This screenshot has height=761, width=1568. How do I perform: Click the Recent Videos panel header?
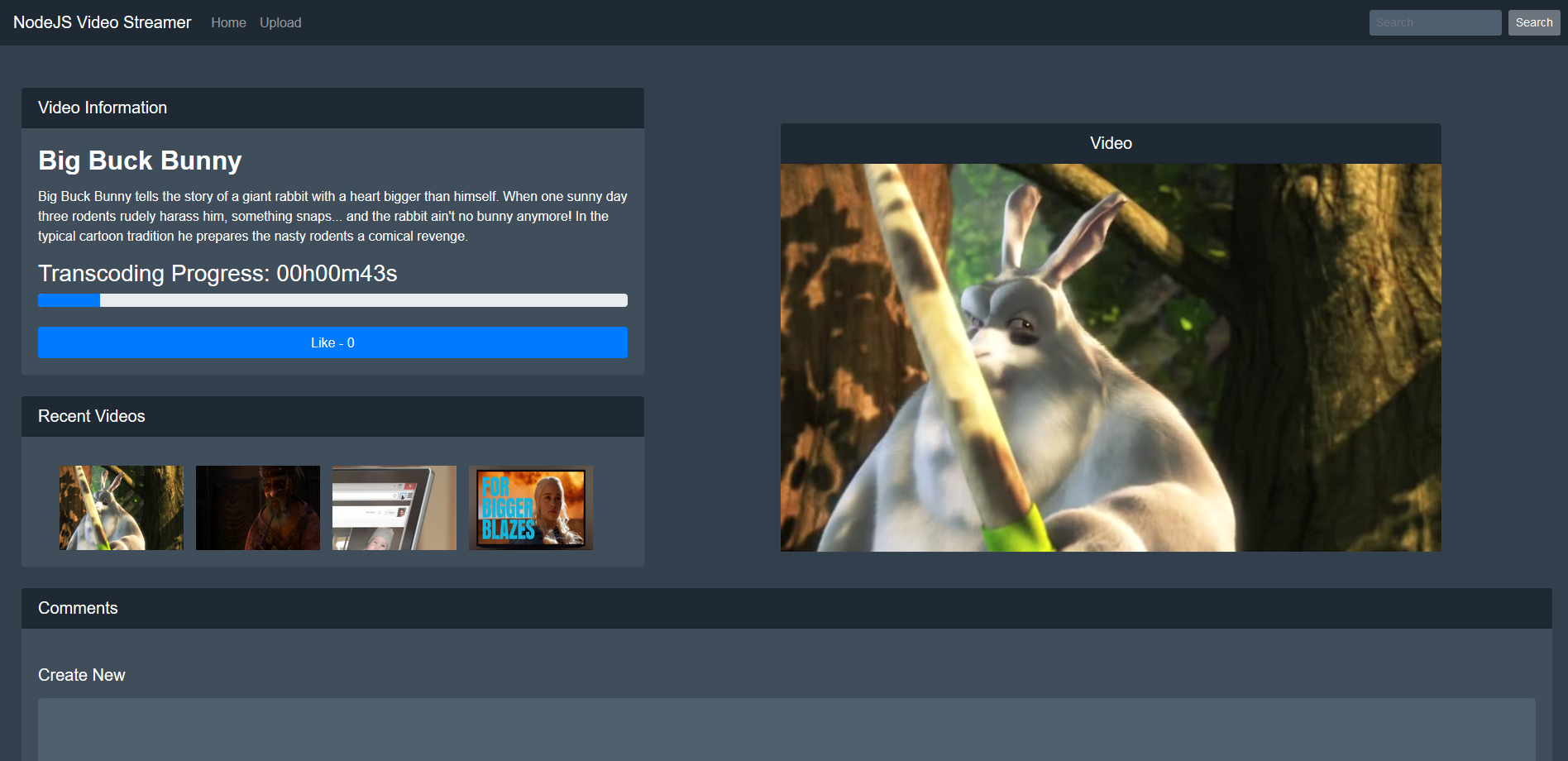[x=332, y=416]
